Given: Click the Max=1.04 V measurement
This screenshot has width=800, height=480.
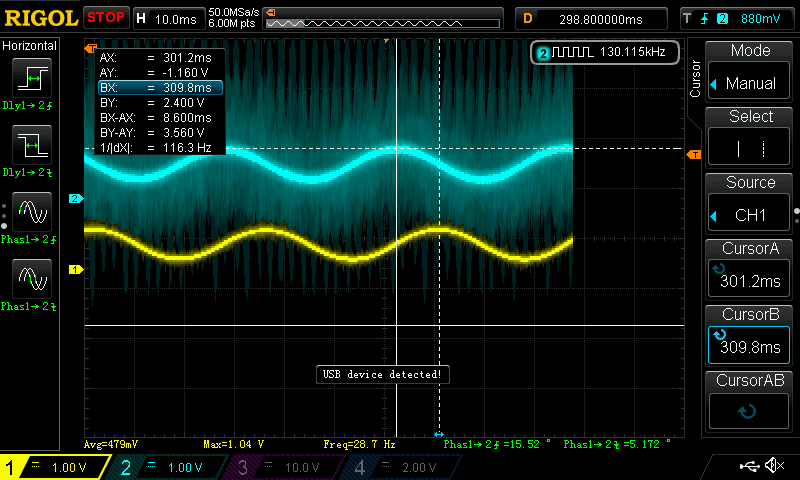Looking at the screenshot, I should tap(233, 444).
